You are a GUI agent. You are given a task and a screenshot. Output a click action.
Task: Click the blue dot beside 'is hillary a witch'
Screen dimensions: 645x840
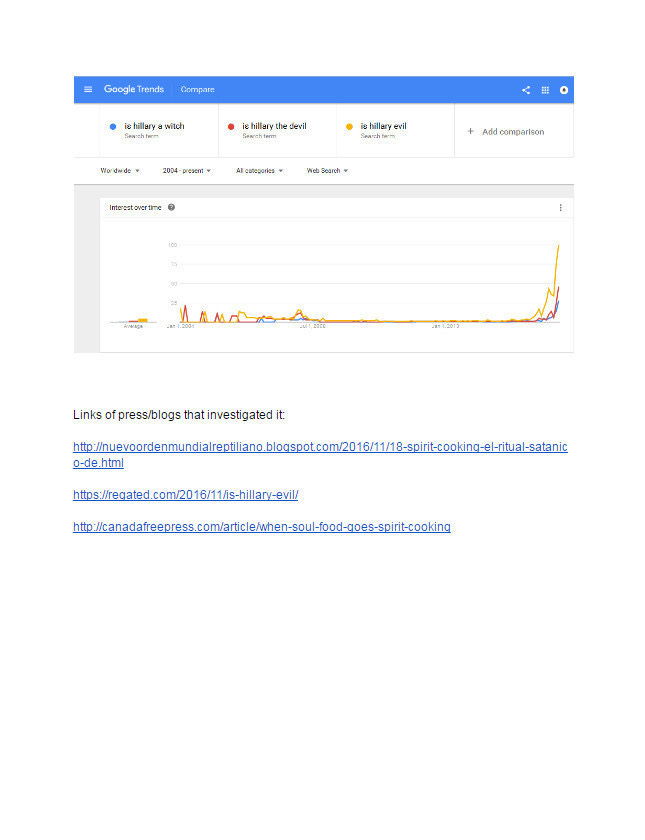point(112,126)
